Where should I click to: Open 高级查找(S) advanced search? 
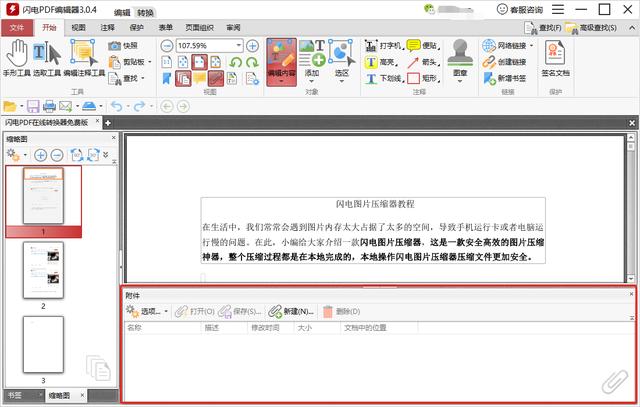point(591,28)
